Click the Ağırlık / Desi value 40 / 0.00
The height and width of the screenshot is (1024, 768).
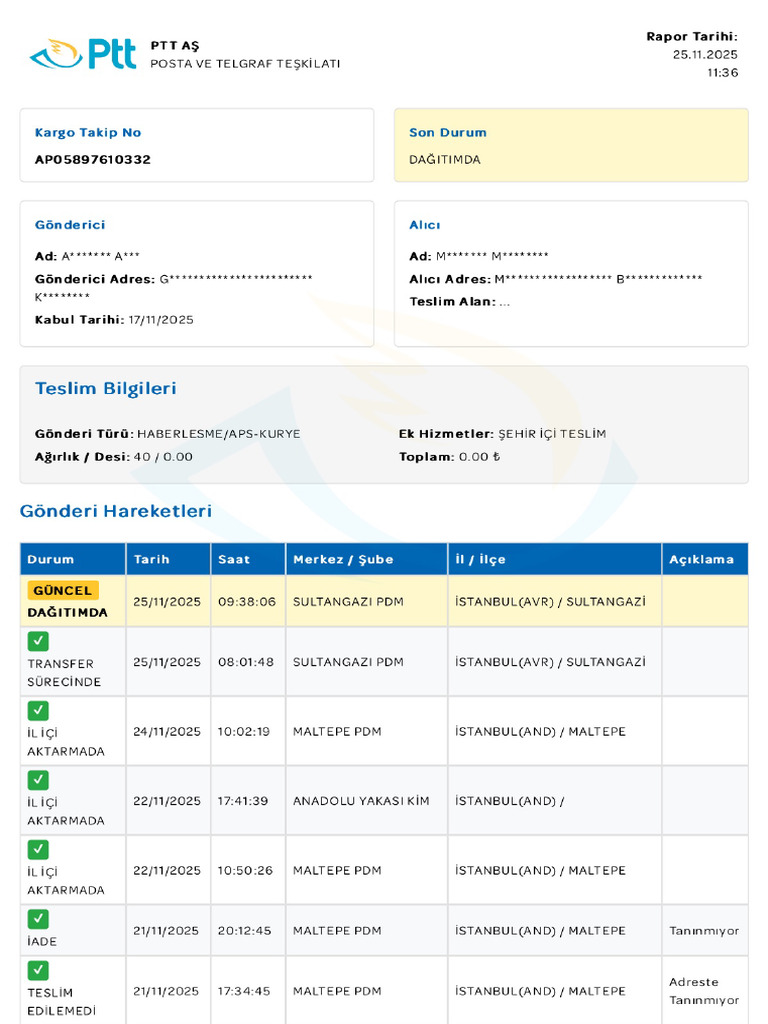point(163,456)
